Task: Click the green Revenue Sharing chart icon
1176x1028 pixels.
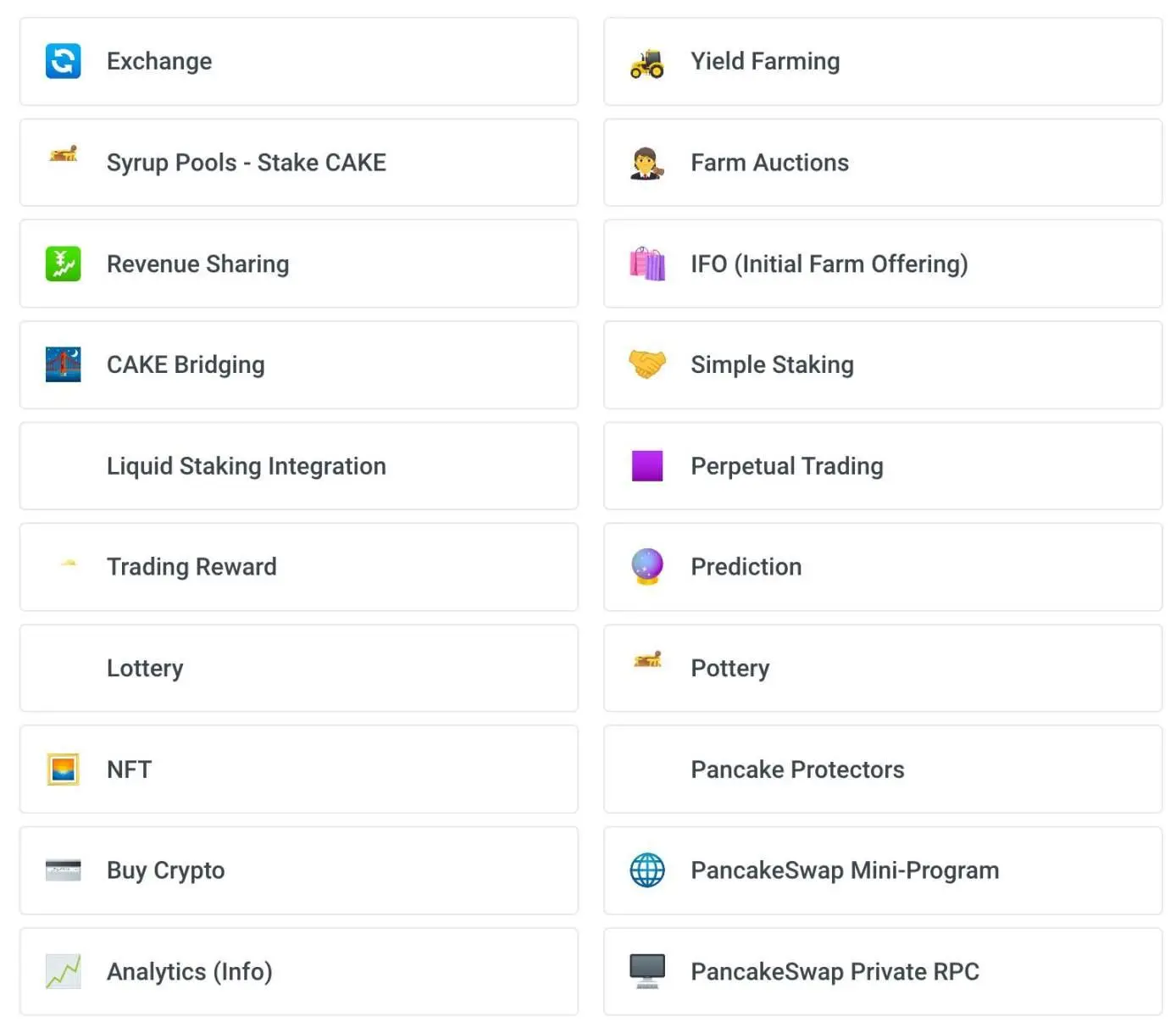Action: point(64,264)
